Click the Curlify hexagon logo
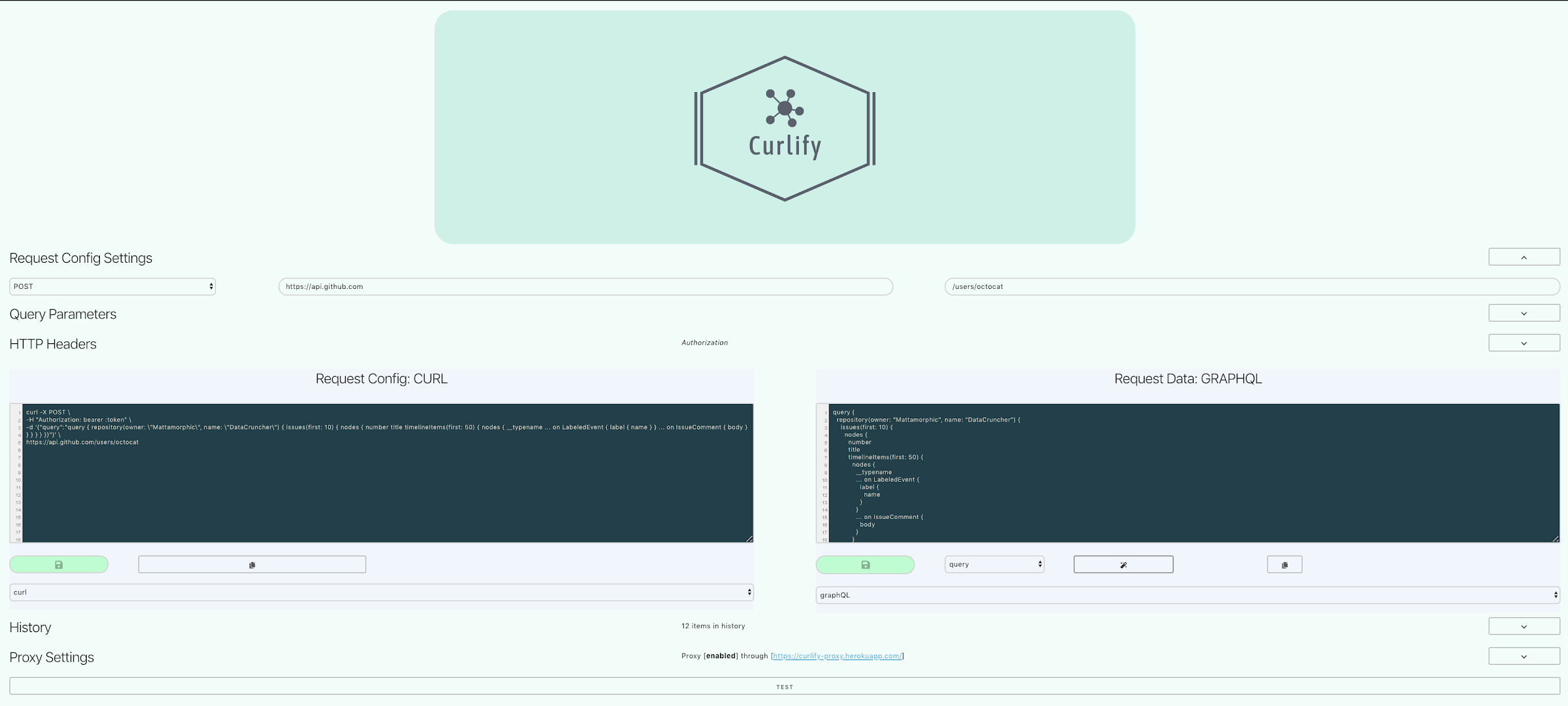Screen dimensions: 1568x706 click(x=785, y=128)
